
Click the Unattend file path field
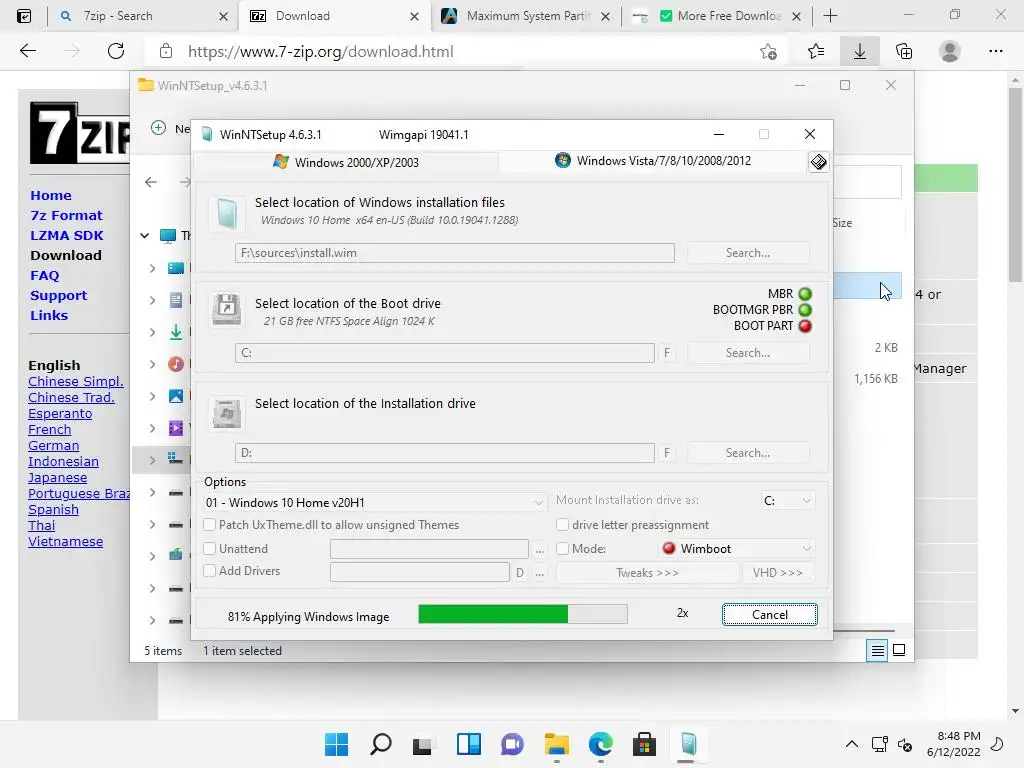click(429, 549)
